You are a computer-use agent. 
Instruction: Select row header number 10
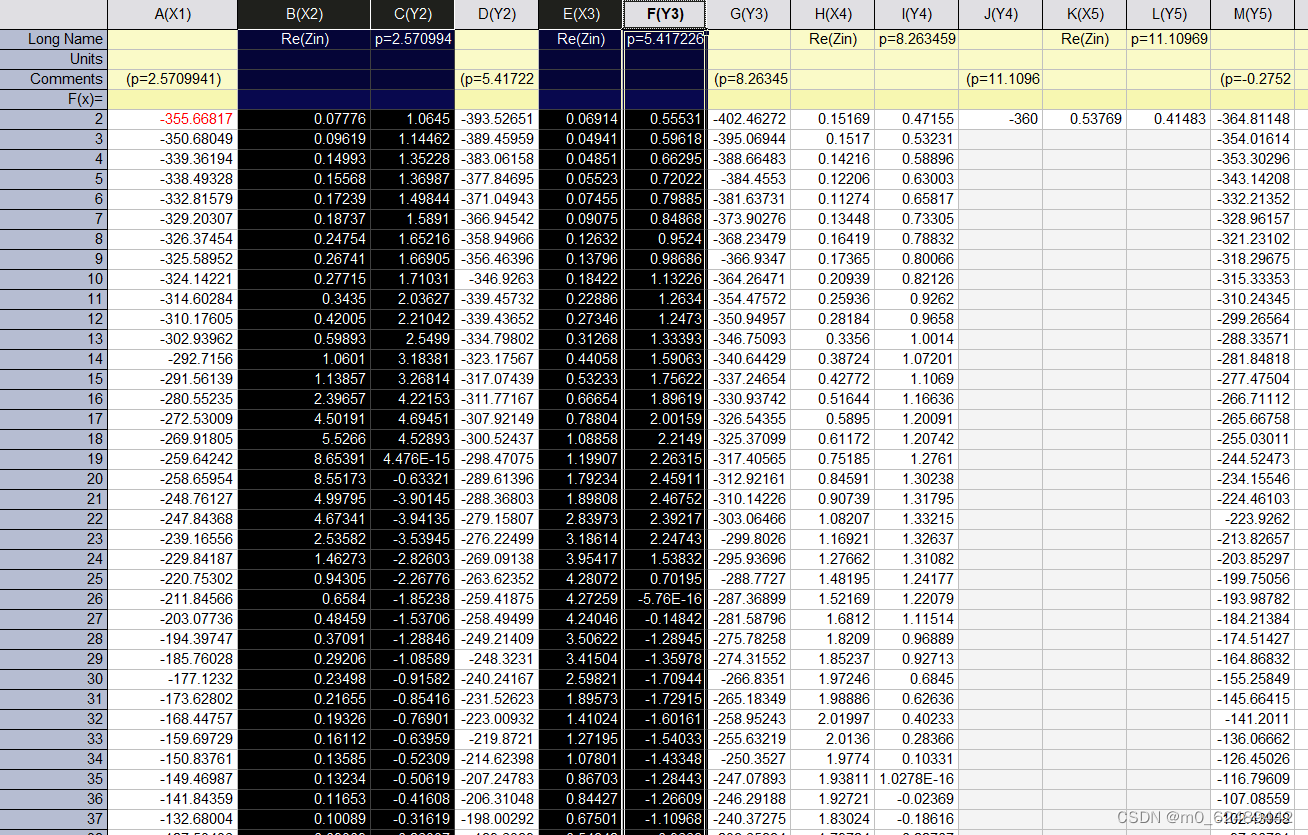54,279
